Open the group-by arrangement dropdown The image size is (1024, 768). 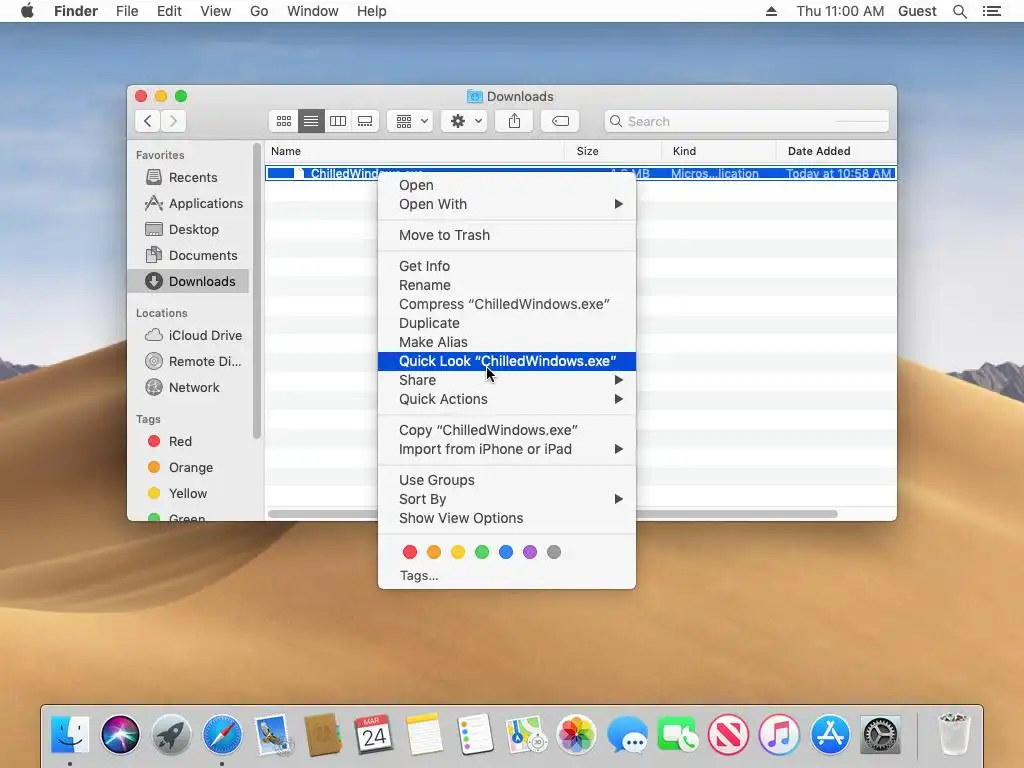point(410,121)
